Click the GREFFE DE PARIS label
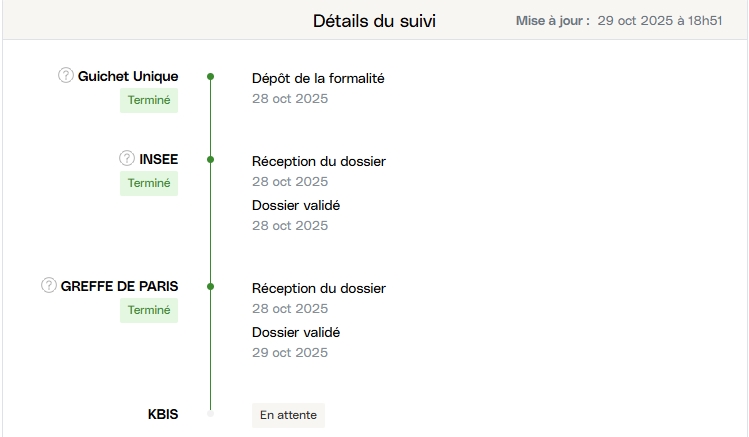Viewport: 749px width, 437px height. [119, 286]
